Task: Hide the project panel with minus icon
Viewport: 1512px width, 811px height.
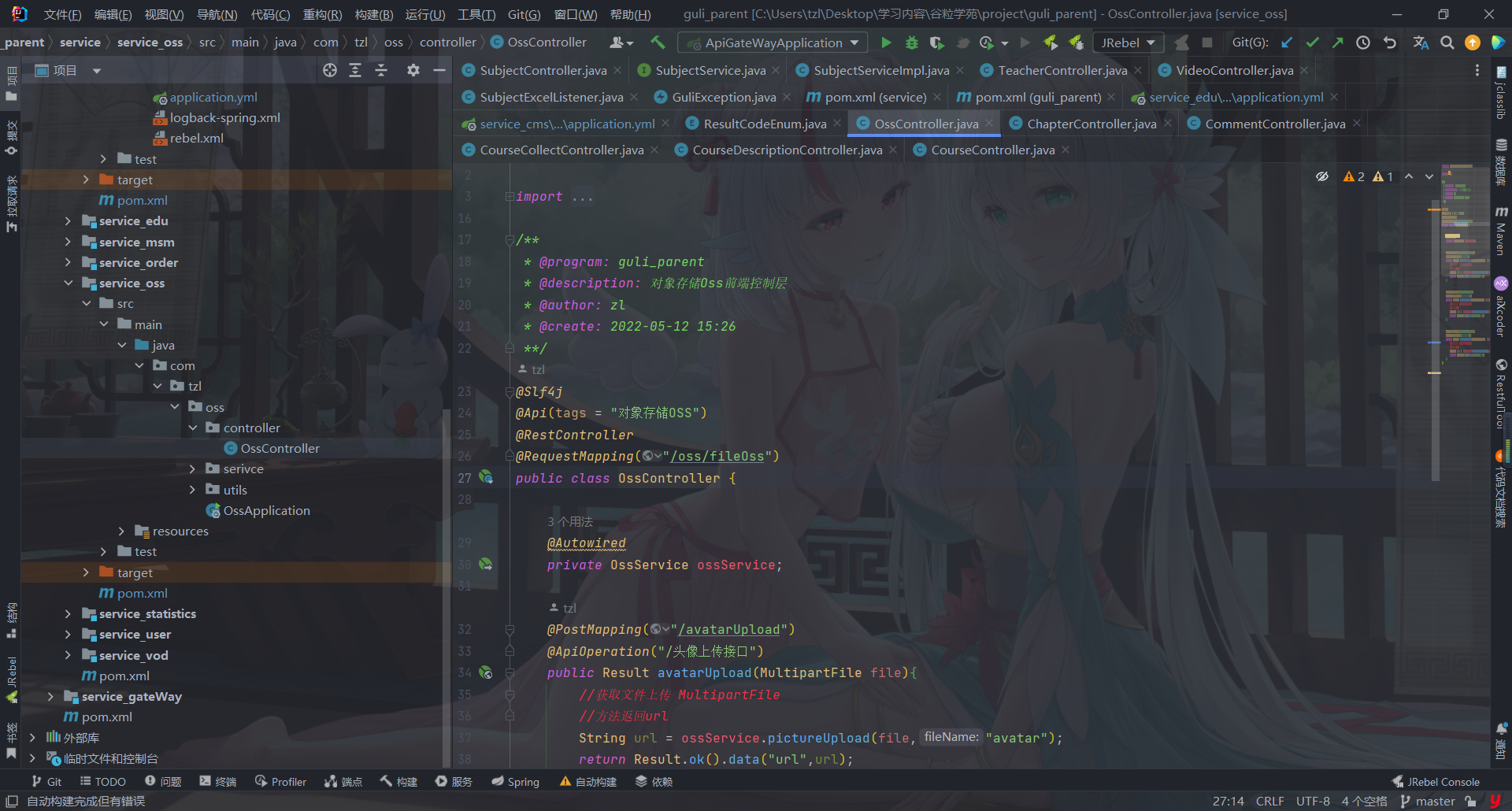Action: click(x=439, y=70)
